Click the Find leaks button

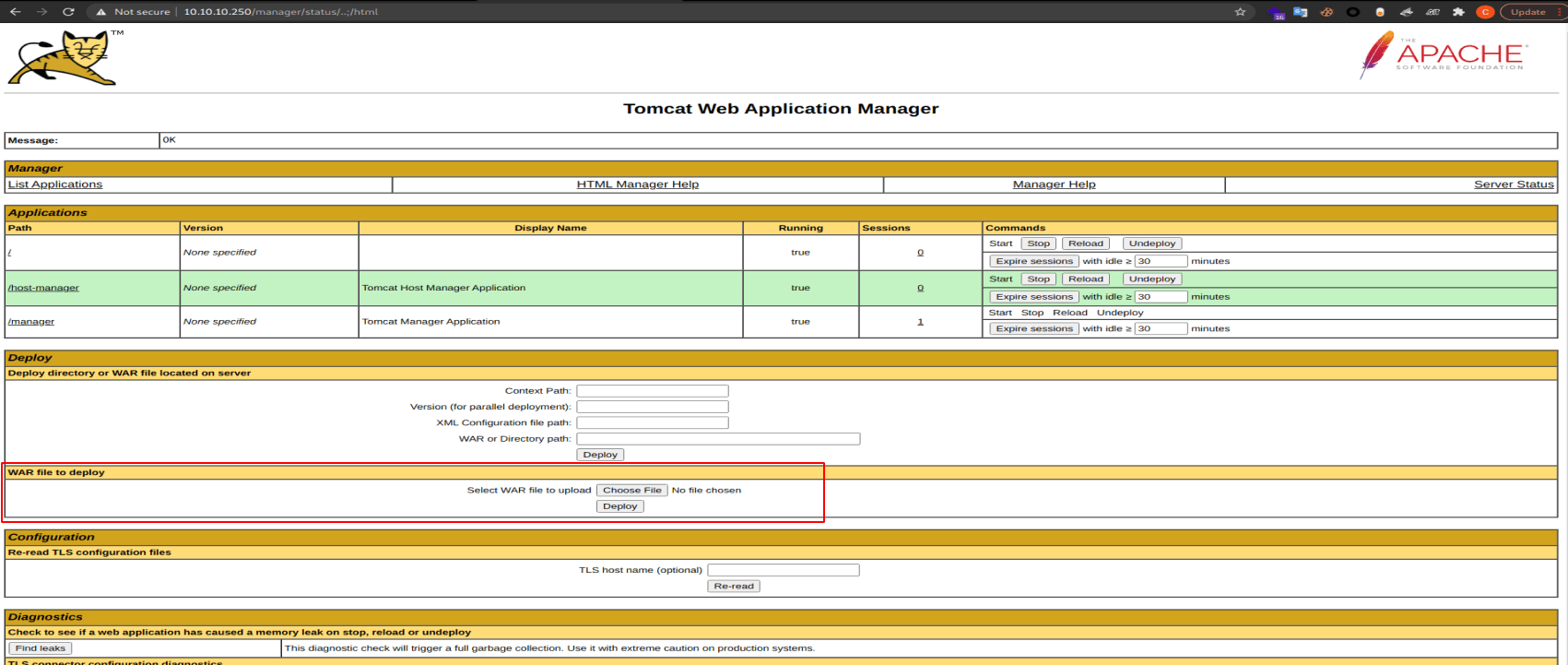pos(41,648)
